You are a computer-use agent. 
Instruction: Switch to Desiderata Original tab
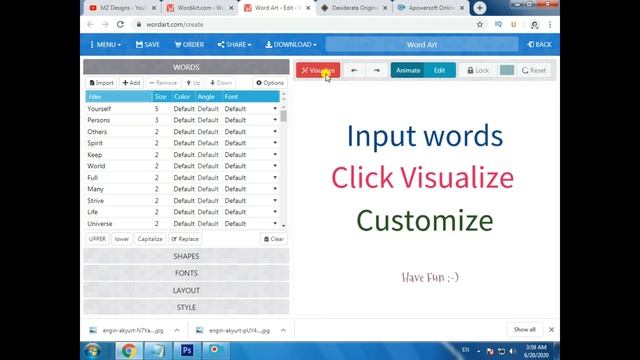[354, 8]
